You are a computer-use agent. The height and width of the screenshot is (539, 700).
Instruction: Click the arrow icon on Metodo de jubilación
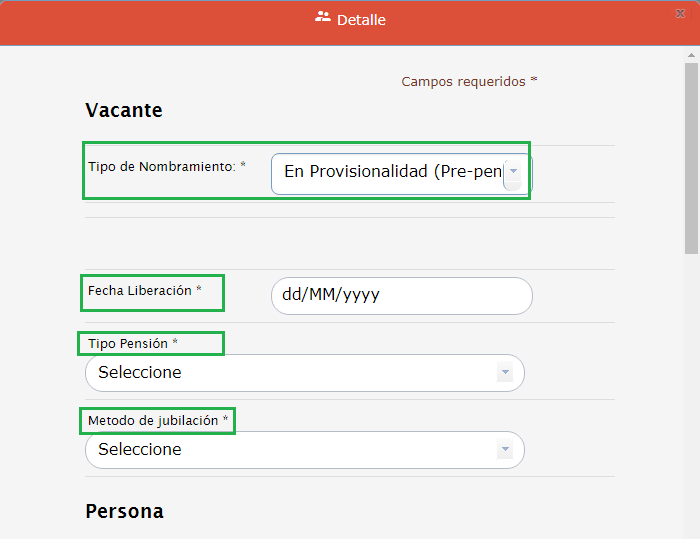click(505, 449)
